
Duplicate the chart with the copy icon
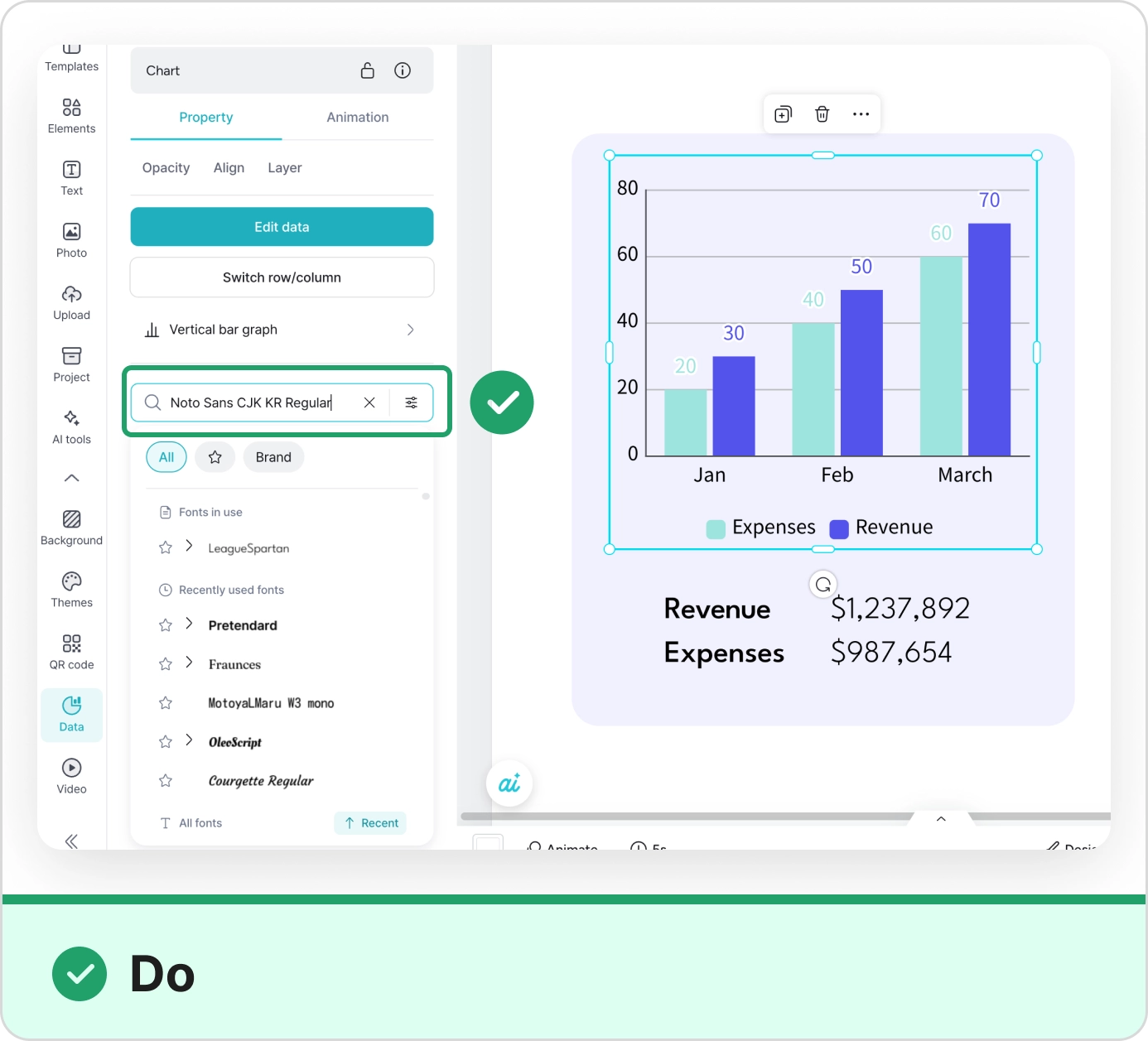tap(783, 114)
